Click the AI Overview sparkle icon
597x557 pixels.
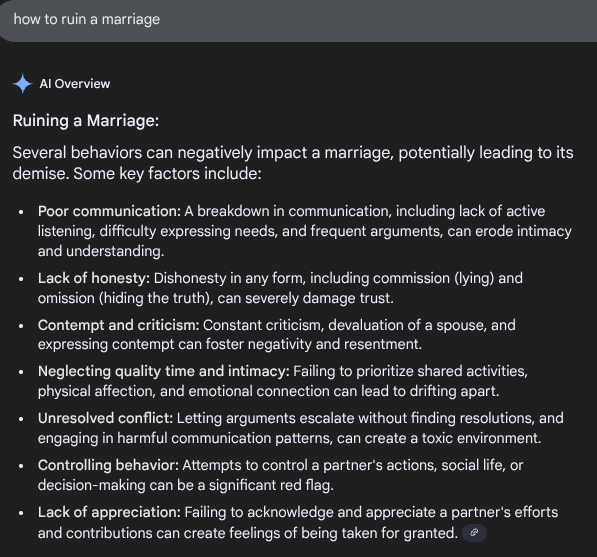[x=22, y=83]
